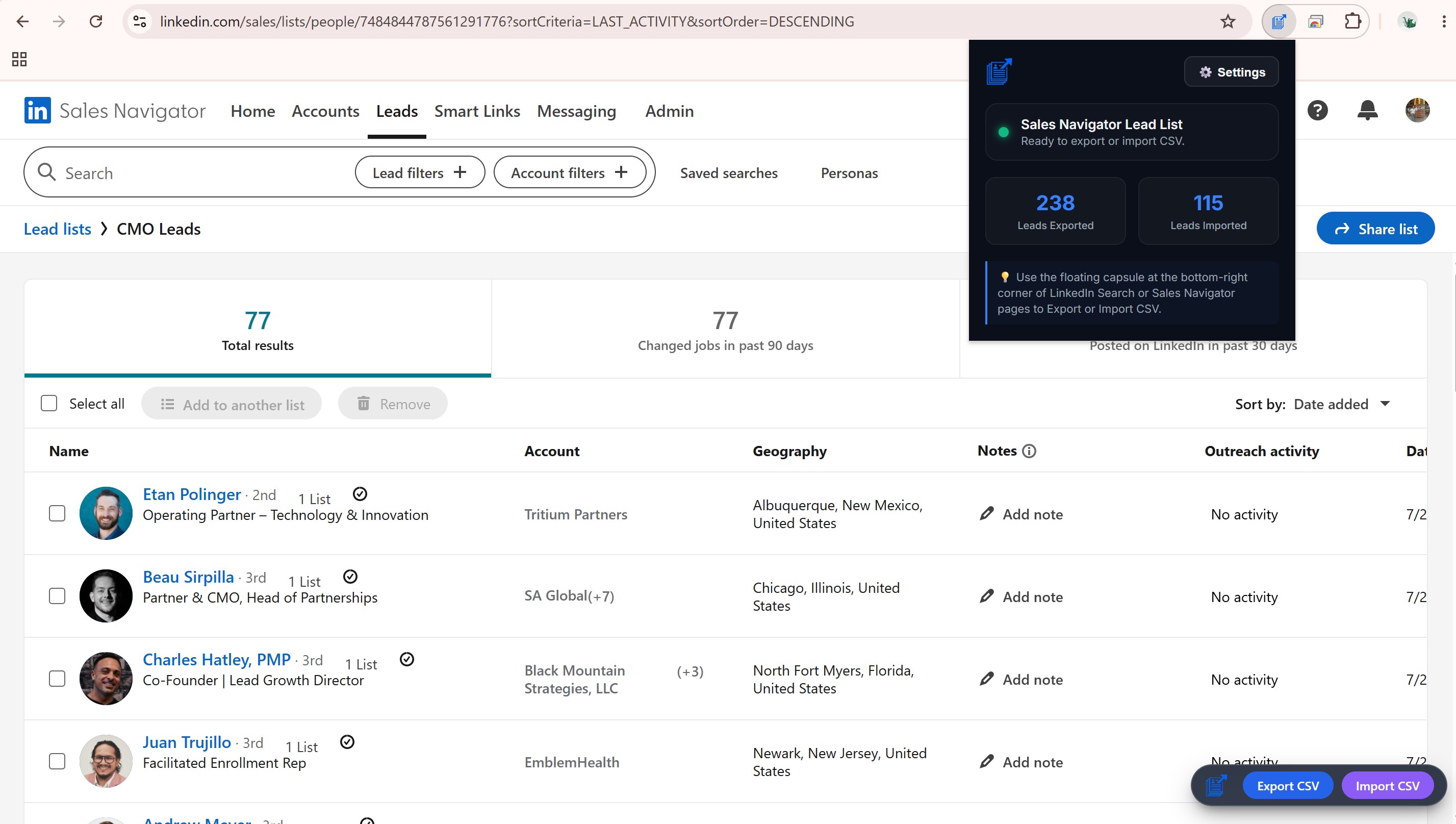The height and width of the screenshot is (824, 1456).
Task: Open the Sales Navigator profile picture menu
Action: pyautogui.click(x=1418, y=110)
